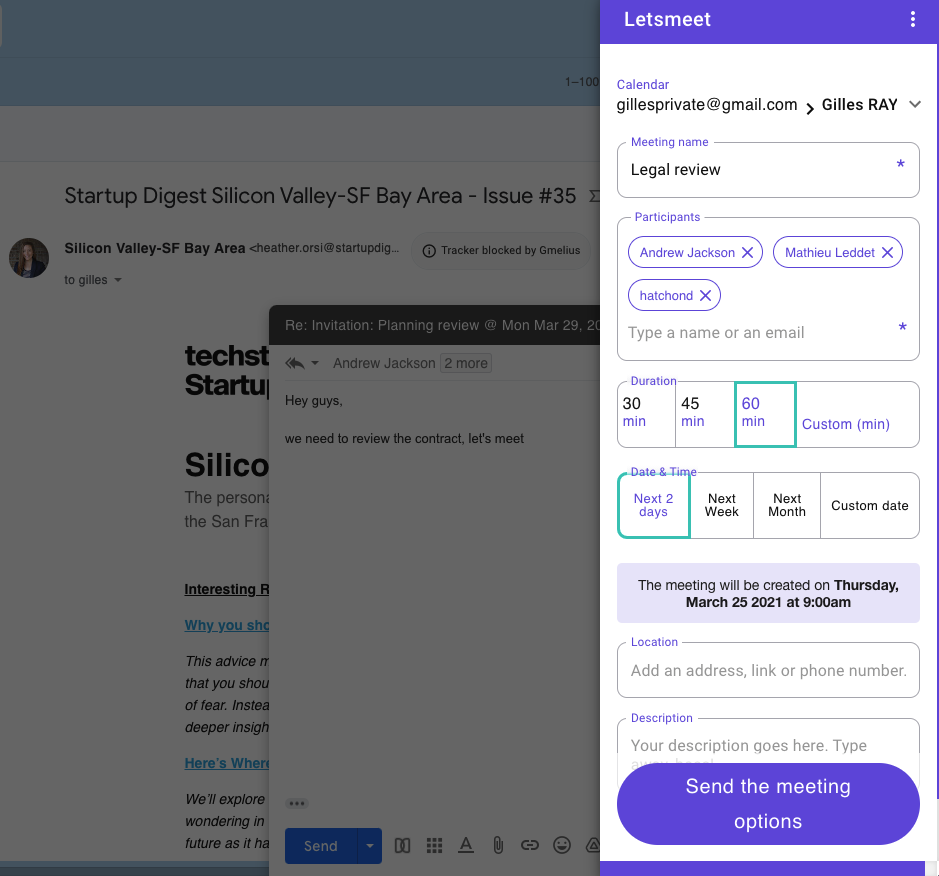The height and width of the screenshot is (876, 939).
Task: Remove Mathieu Leddet participant chip
Action: [x=887, y=253]
